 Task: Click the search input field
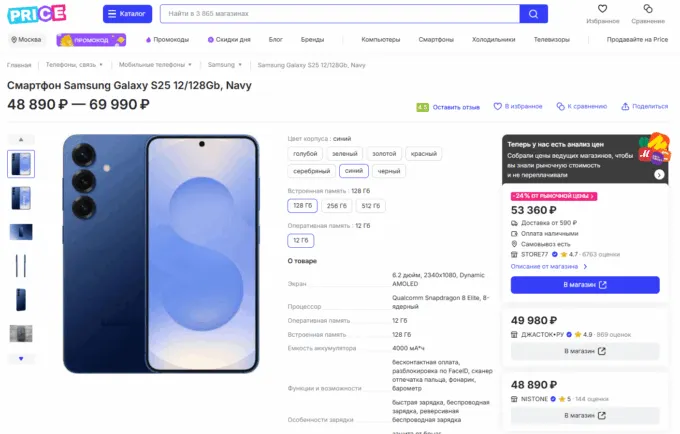338,14
